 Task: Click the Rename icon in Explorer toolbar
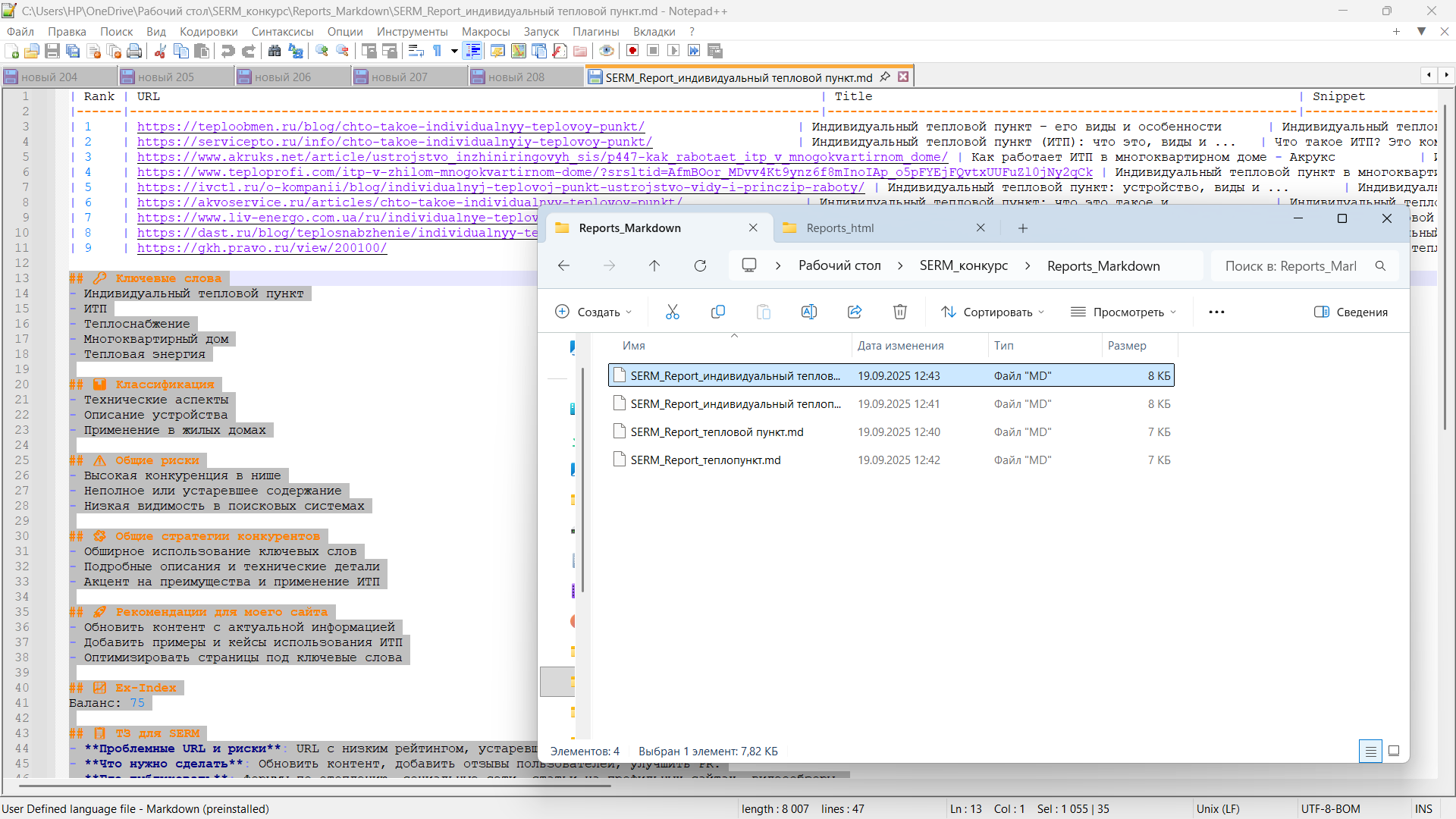[809, 312]
